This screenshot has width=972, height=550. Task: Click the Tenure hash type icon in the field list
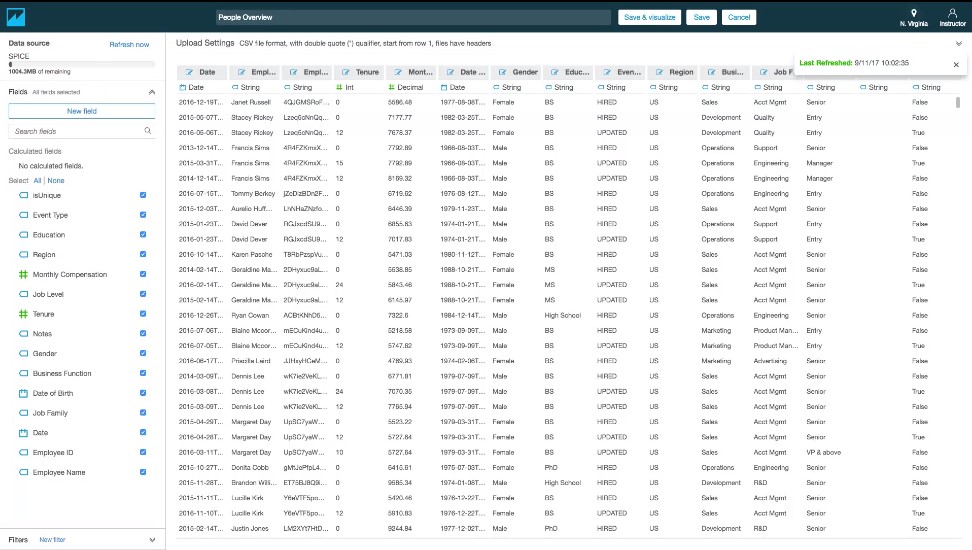coord(24,314)
